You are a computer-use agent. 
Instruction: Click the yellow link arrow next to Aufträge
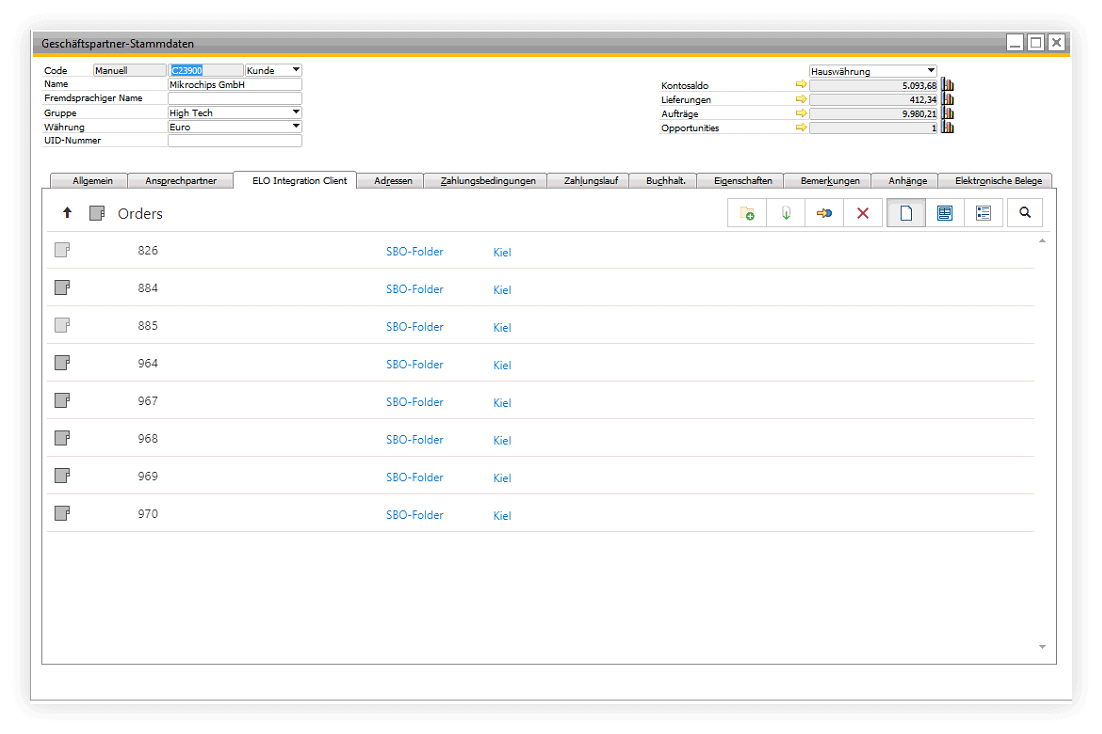pyautogui.click(x=800, y=113)
